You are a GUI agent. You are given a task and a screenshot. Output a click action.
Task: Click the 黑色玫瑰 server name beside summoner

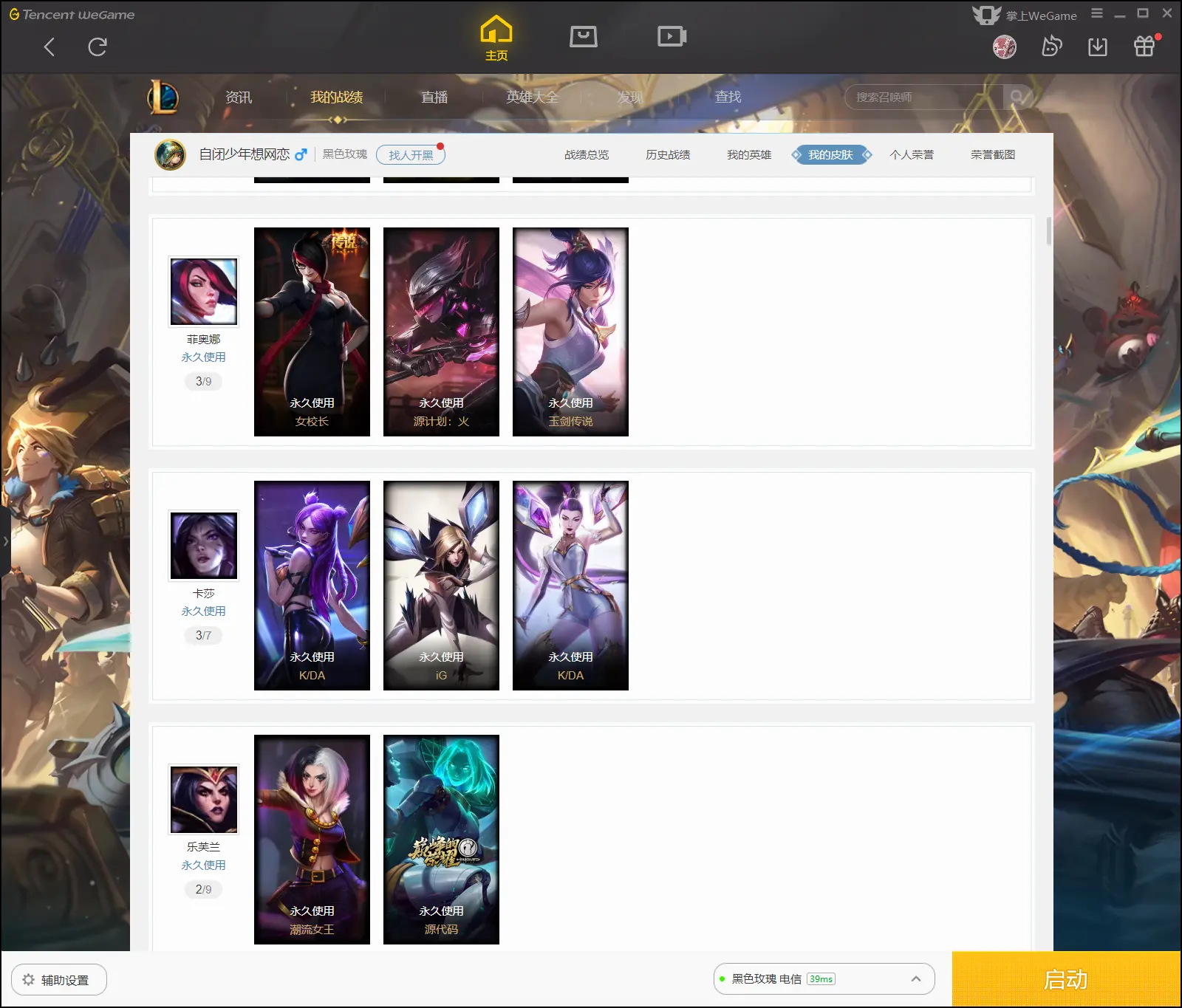pos(345,154)
